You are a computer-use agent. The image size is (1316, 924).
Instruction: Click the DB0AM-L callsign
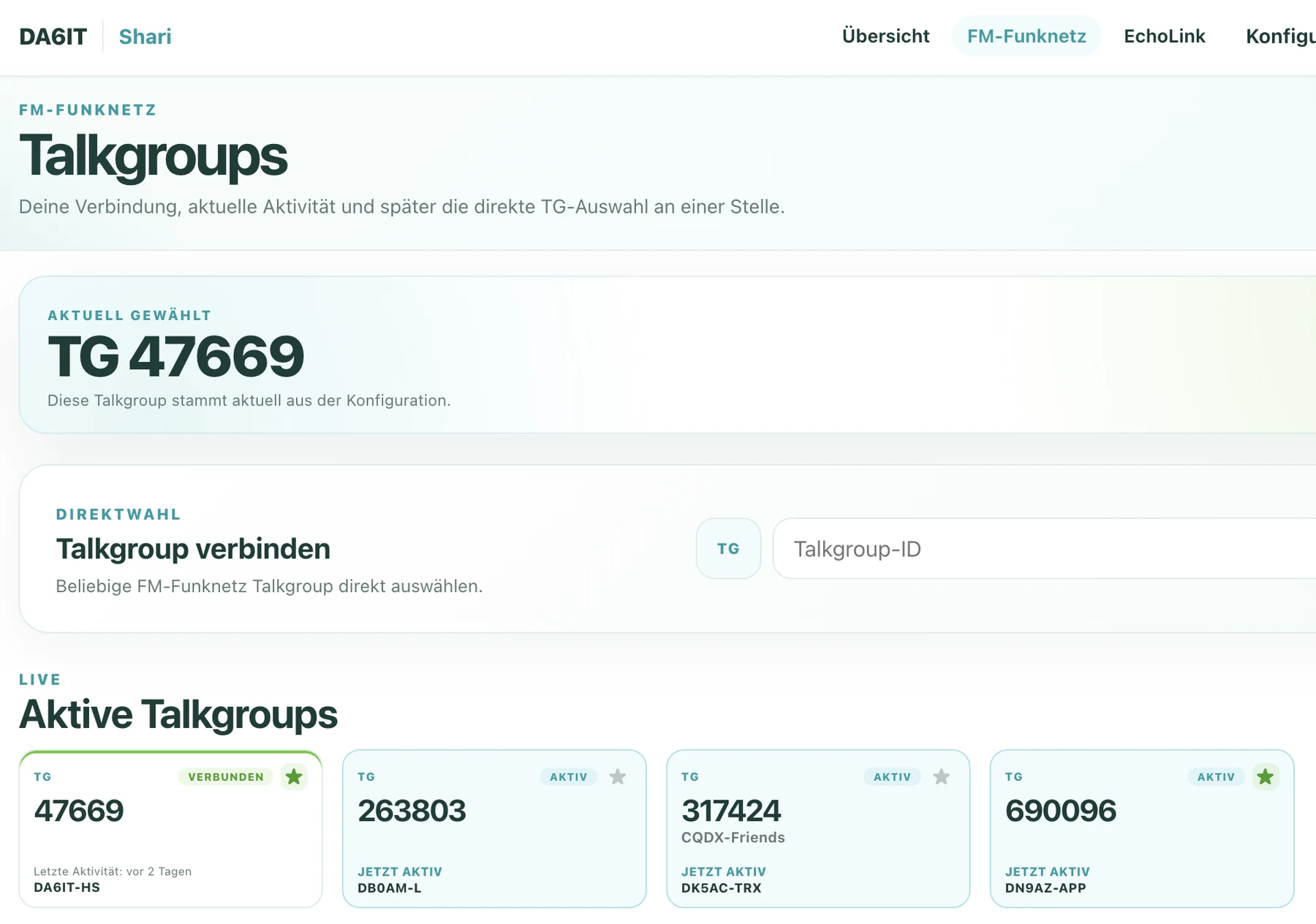[x=390, y=888]
